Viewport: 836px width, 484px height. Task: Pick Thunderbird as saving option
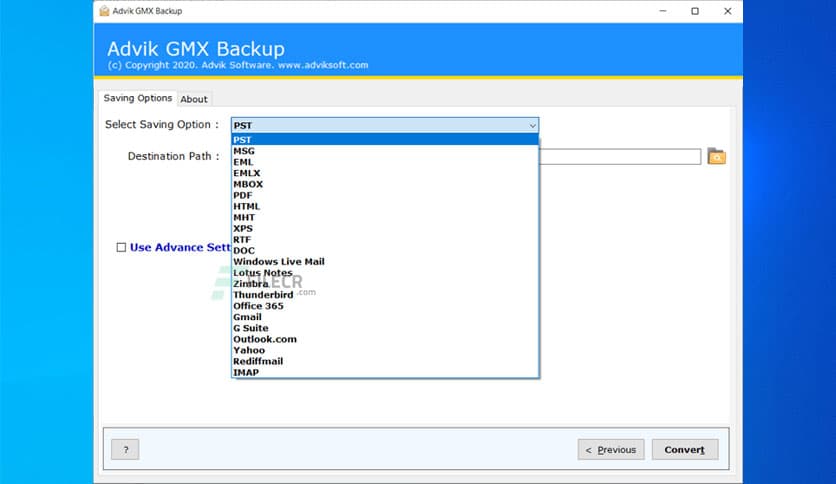(x=385, y=295)
